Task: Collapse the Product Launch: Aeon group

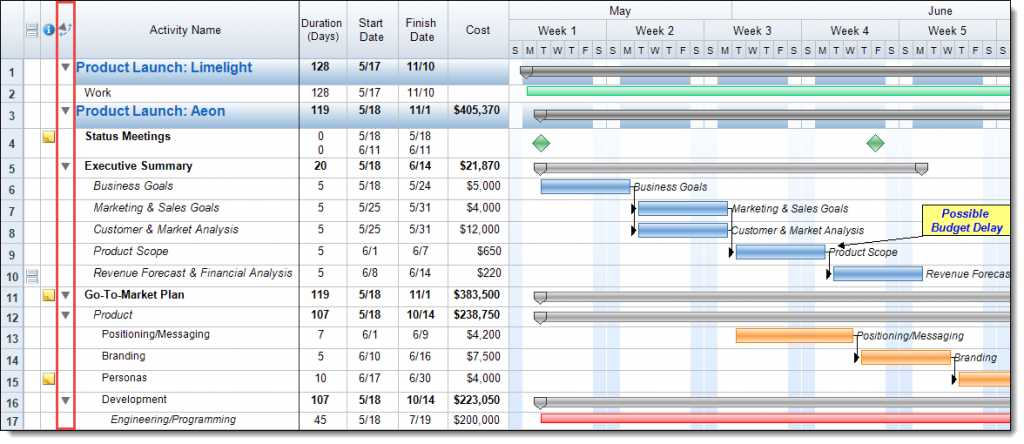Action: 66,111
